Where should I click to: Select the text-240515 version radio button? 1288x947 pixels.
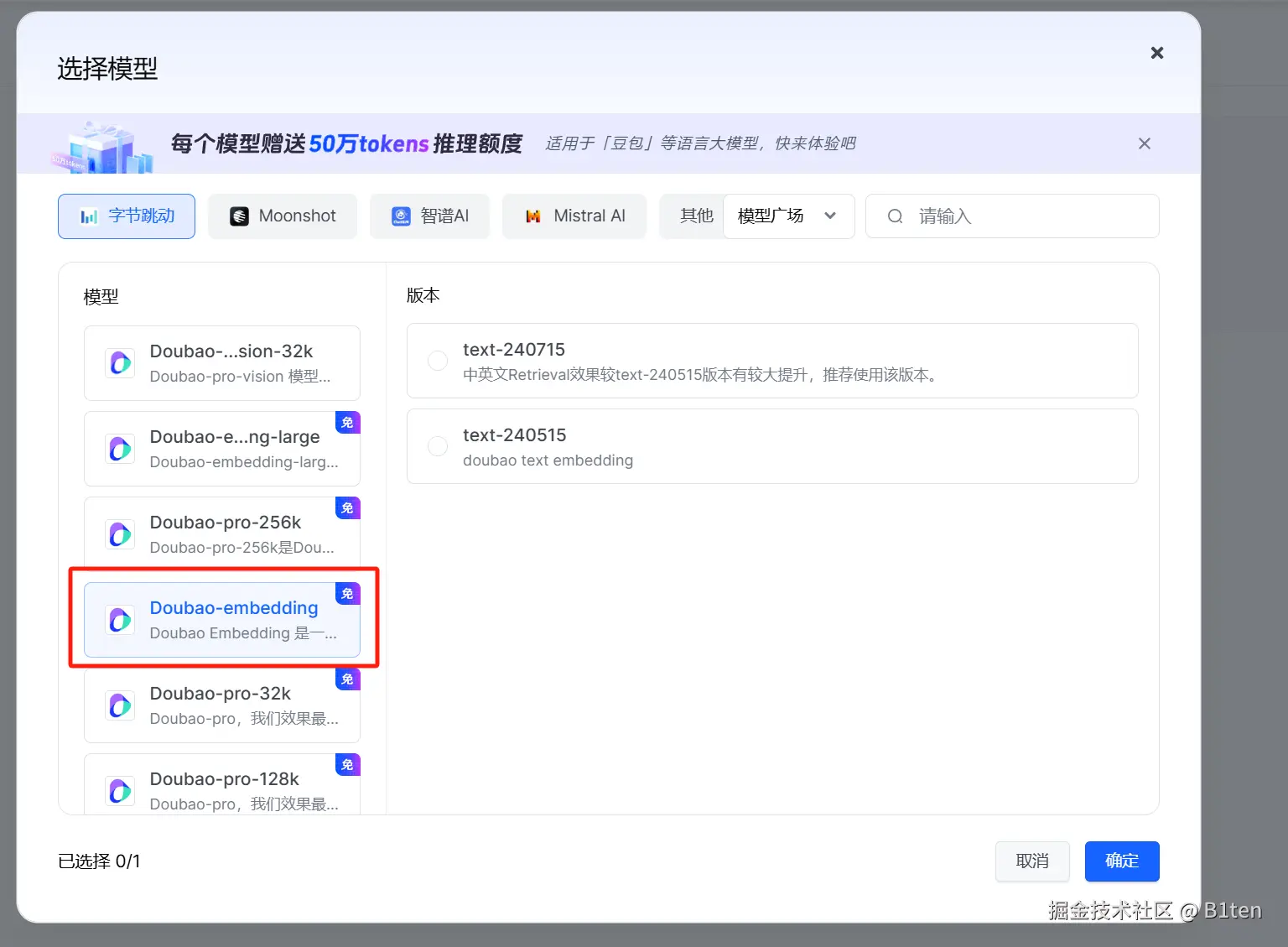pyautogui.click(x=438, y=446)
